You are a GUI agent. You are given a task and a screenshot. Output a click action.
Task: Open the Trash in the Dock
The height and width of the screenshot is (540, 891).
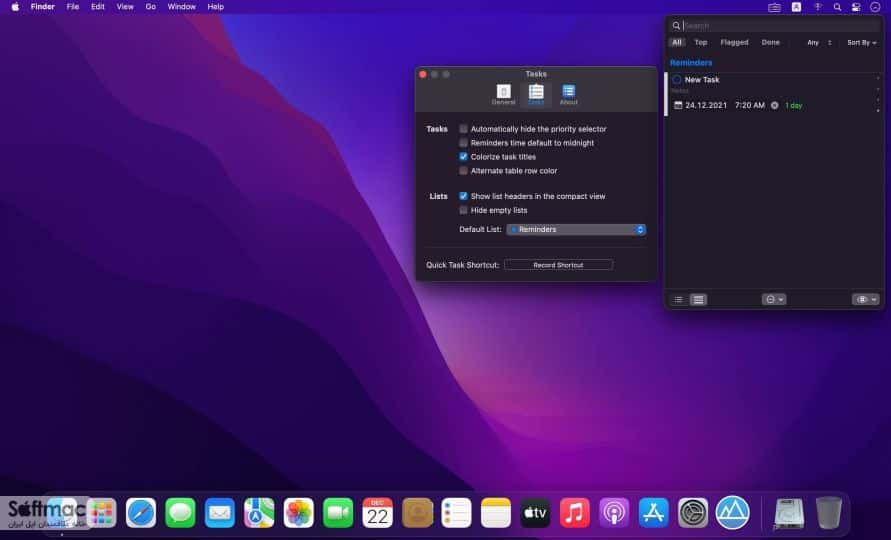828,513
